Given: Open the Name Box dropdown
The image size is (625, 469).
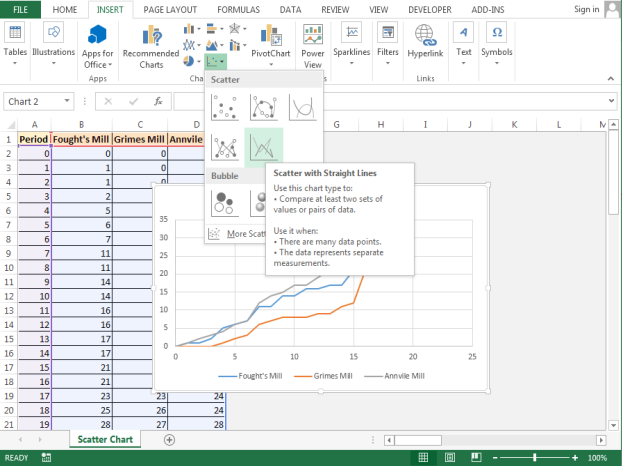Looking at the screenshot, I should point(67,101).
